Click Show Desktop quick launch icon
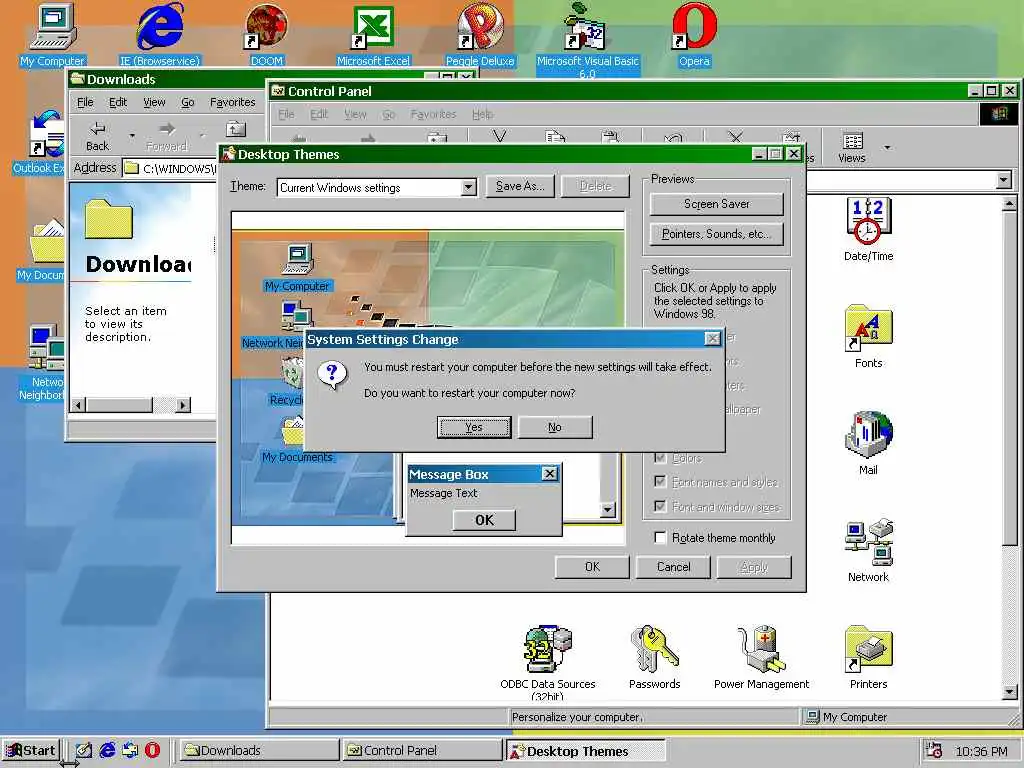The image size is (1024, 768). click(84, 750)
